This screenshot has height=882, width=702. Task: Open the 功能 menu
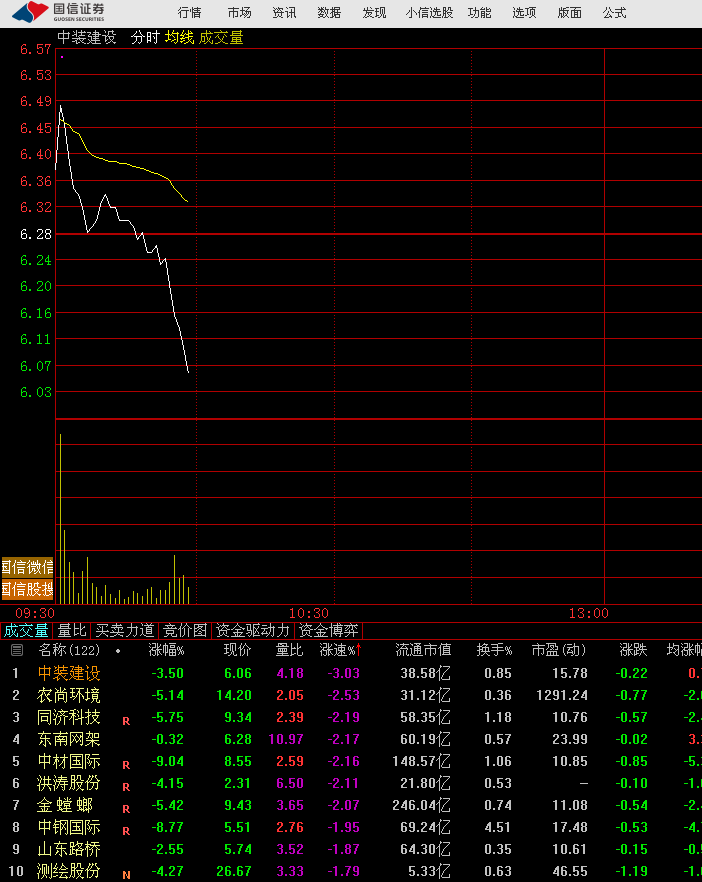[x=479, y=12]
